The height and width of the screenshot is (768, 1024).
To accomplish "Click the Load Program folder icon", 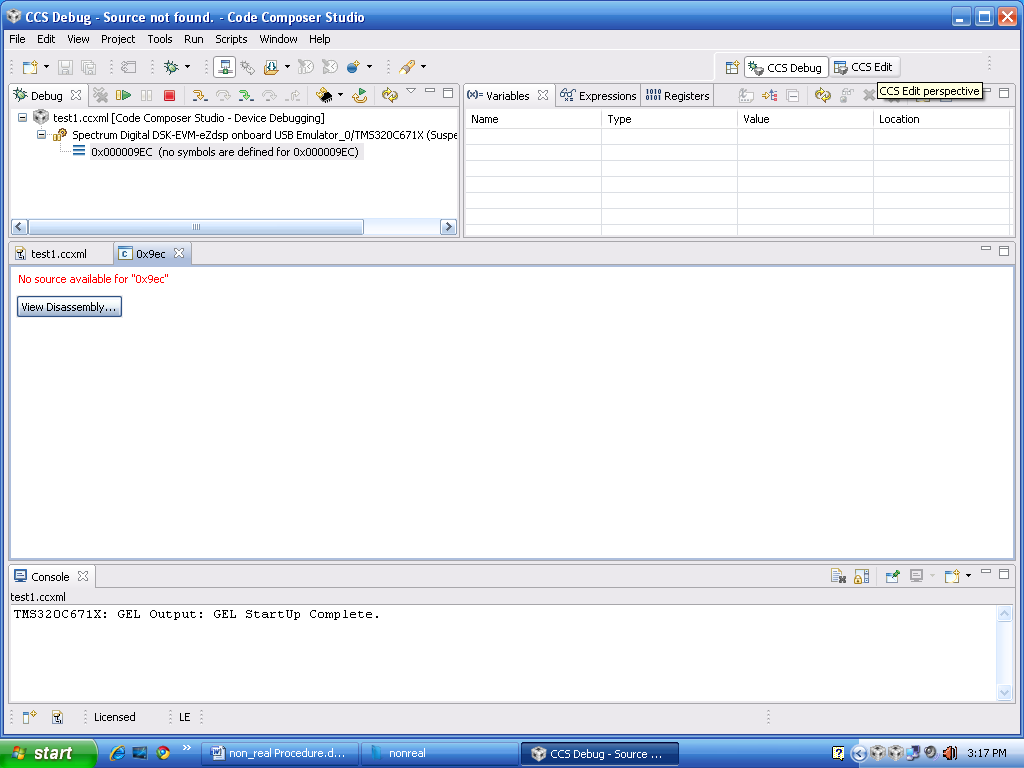I will (270, 67).
